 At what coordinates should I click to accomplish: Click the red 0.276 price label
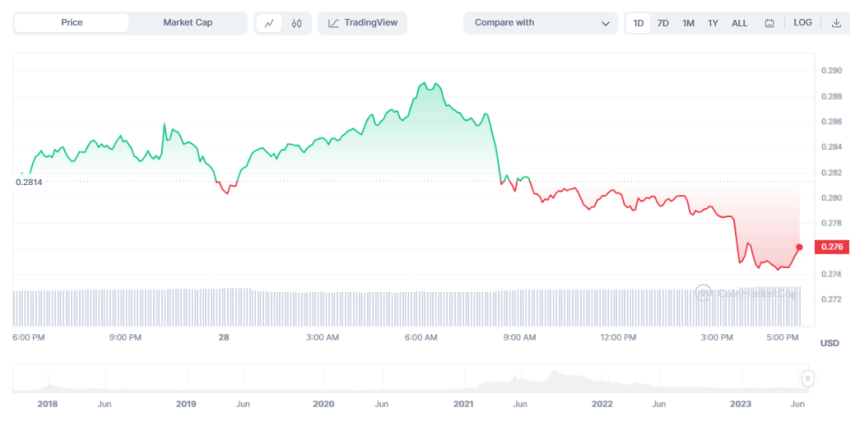click(832, 246)
